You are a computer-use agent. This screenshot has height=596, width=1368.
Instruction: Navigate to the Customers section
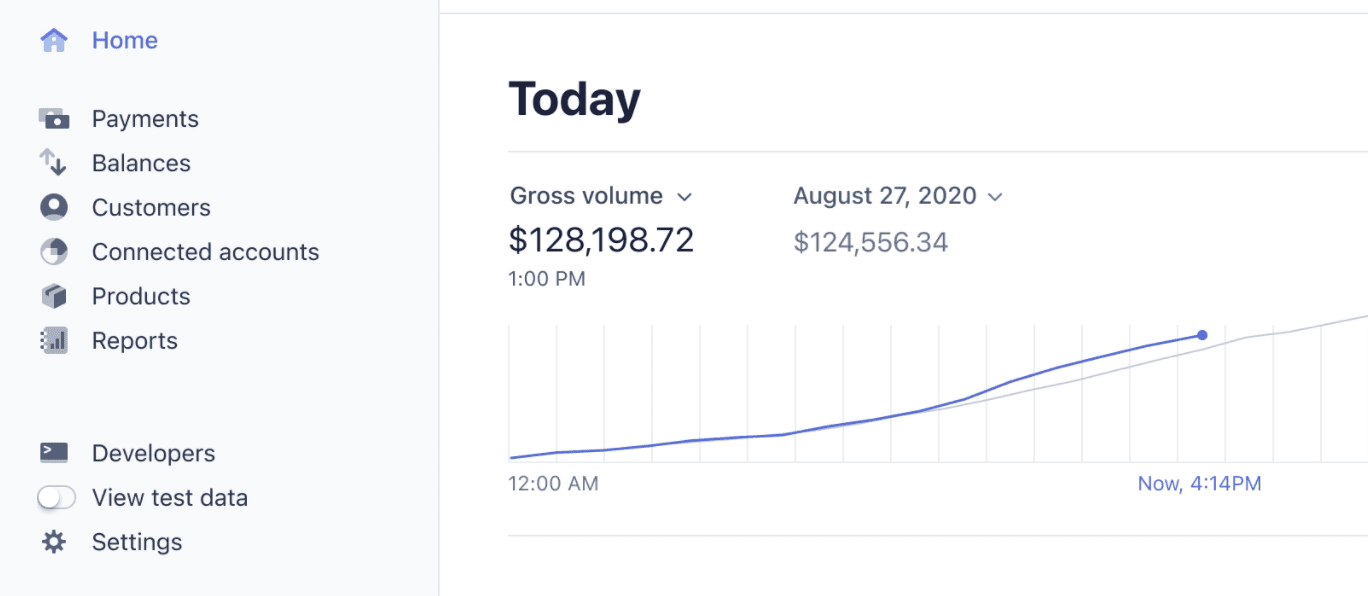coord(151,207)
